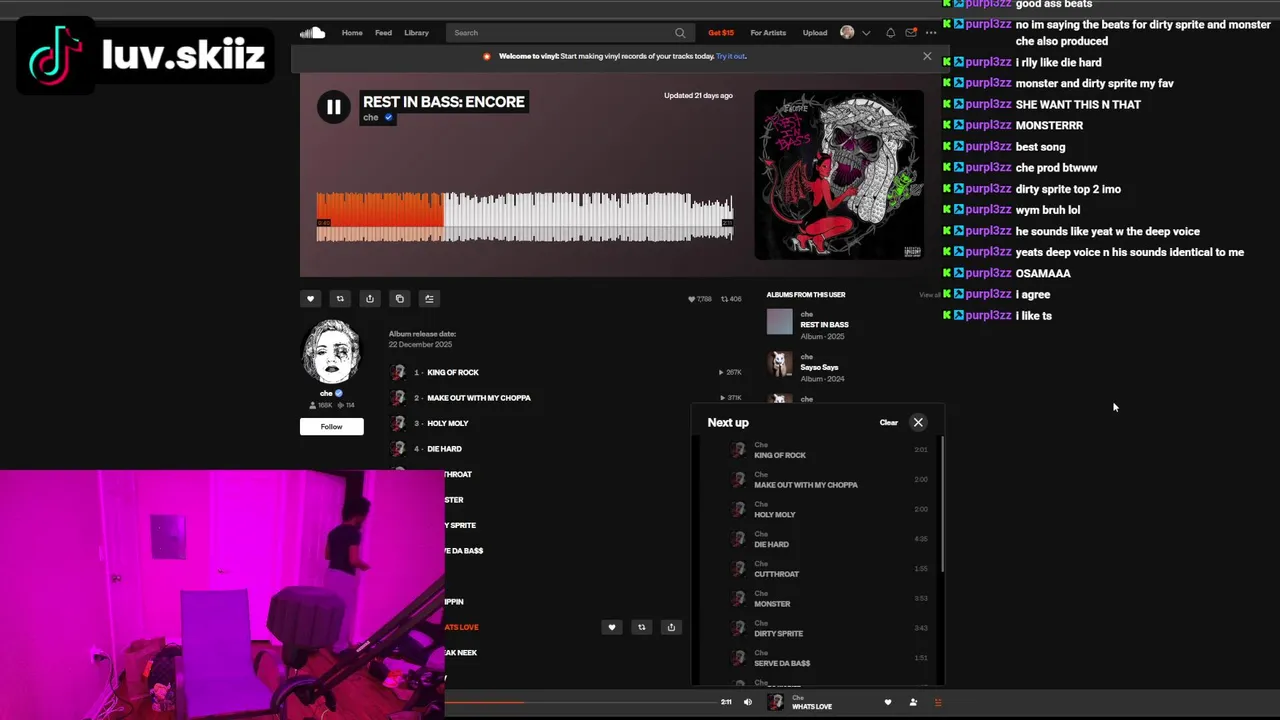Open album likes count 7,788
Screen dimensions: 1280x720
tap(700, 299)
